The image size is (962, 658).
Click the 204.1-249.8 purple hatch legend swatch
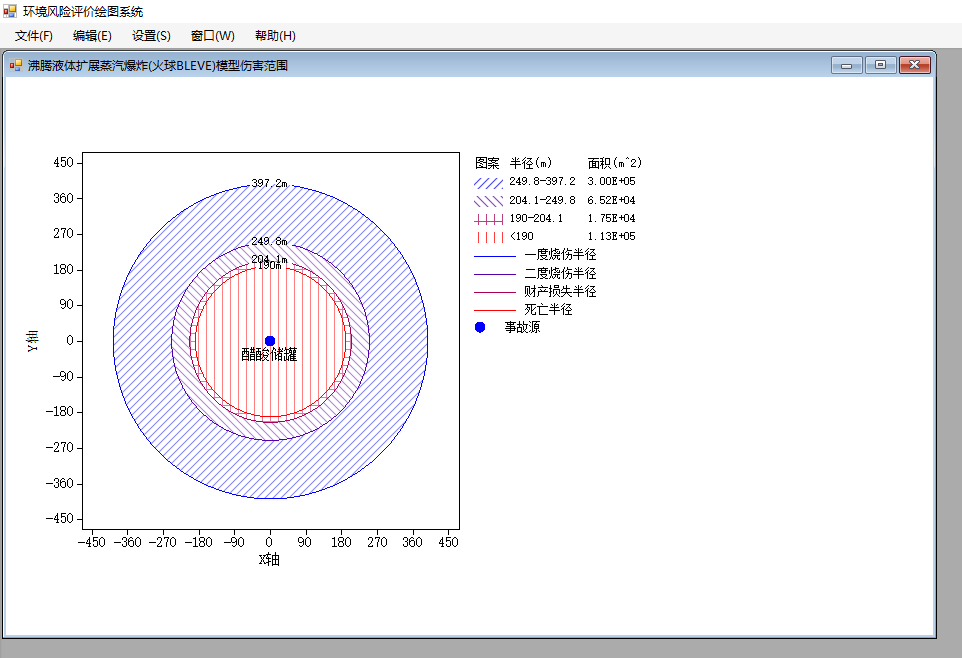coord(488,201)
